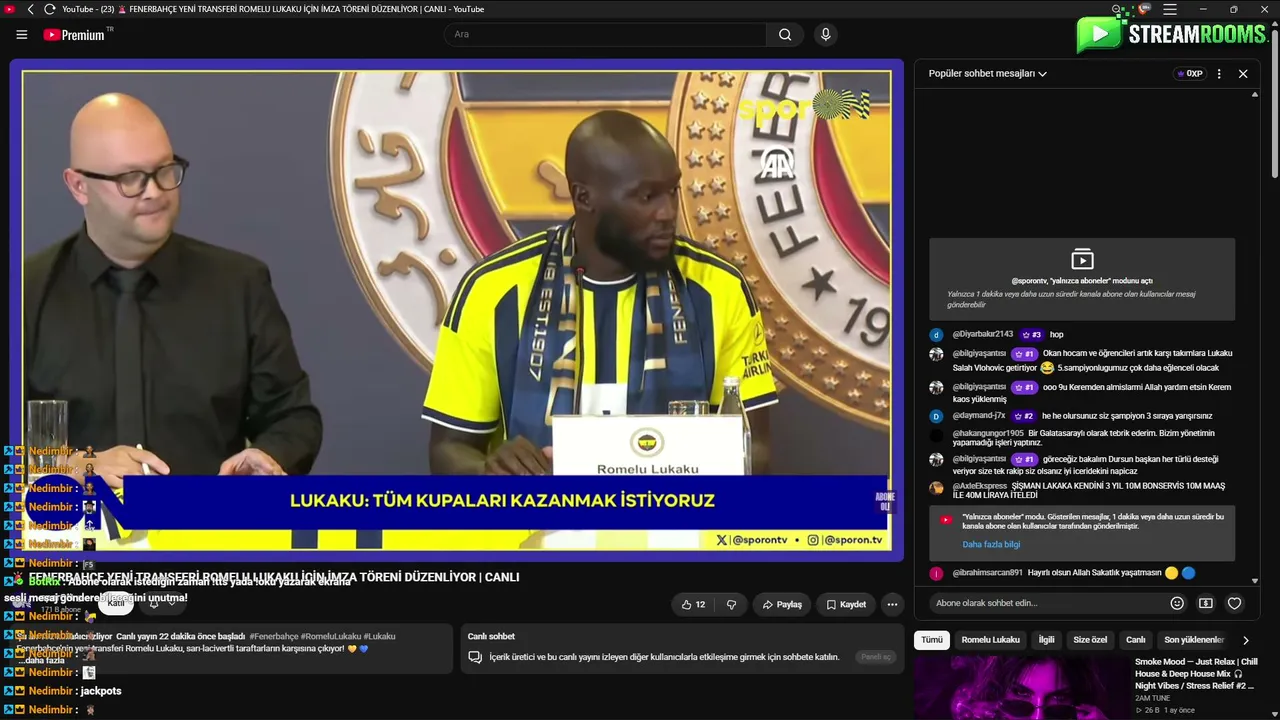Open the Daha fazla bilgi link
This screenshot has height=720, width=1280.
click(991, 544)
